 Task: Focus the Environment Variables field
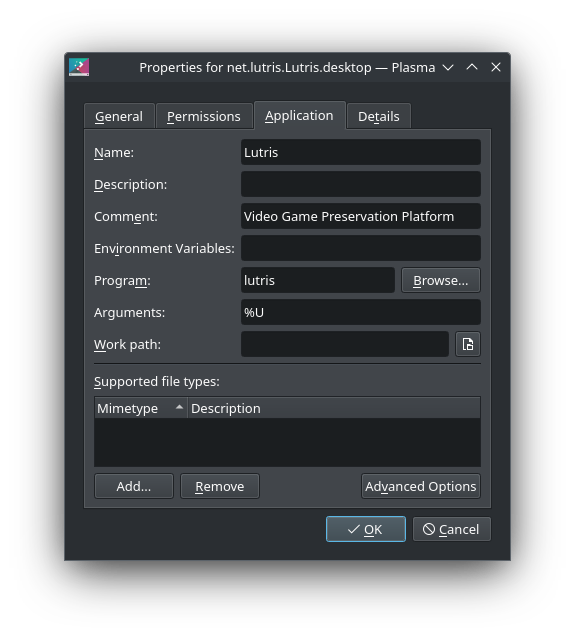(361, 248)
